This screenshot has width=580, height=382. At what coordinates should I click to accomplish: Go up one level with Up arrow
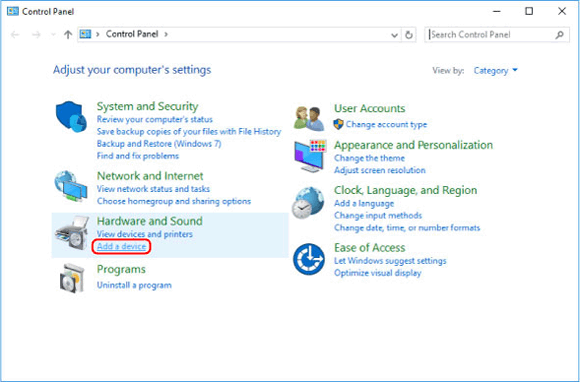point(68,35)
